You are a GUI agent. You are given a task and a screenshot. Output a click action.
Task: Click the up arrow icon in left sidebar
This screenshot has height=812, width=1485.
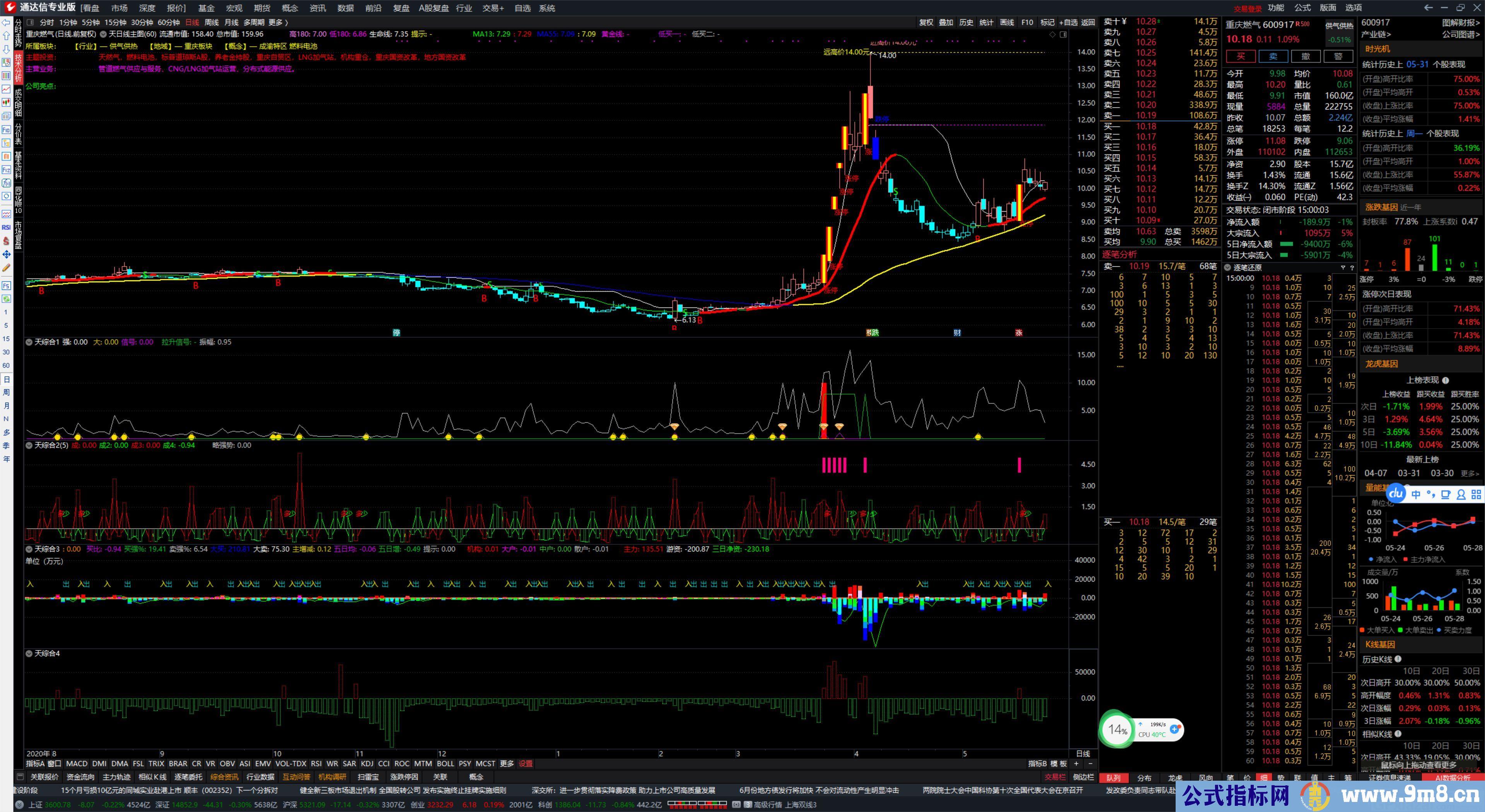pos(6,36)
